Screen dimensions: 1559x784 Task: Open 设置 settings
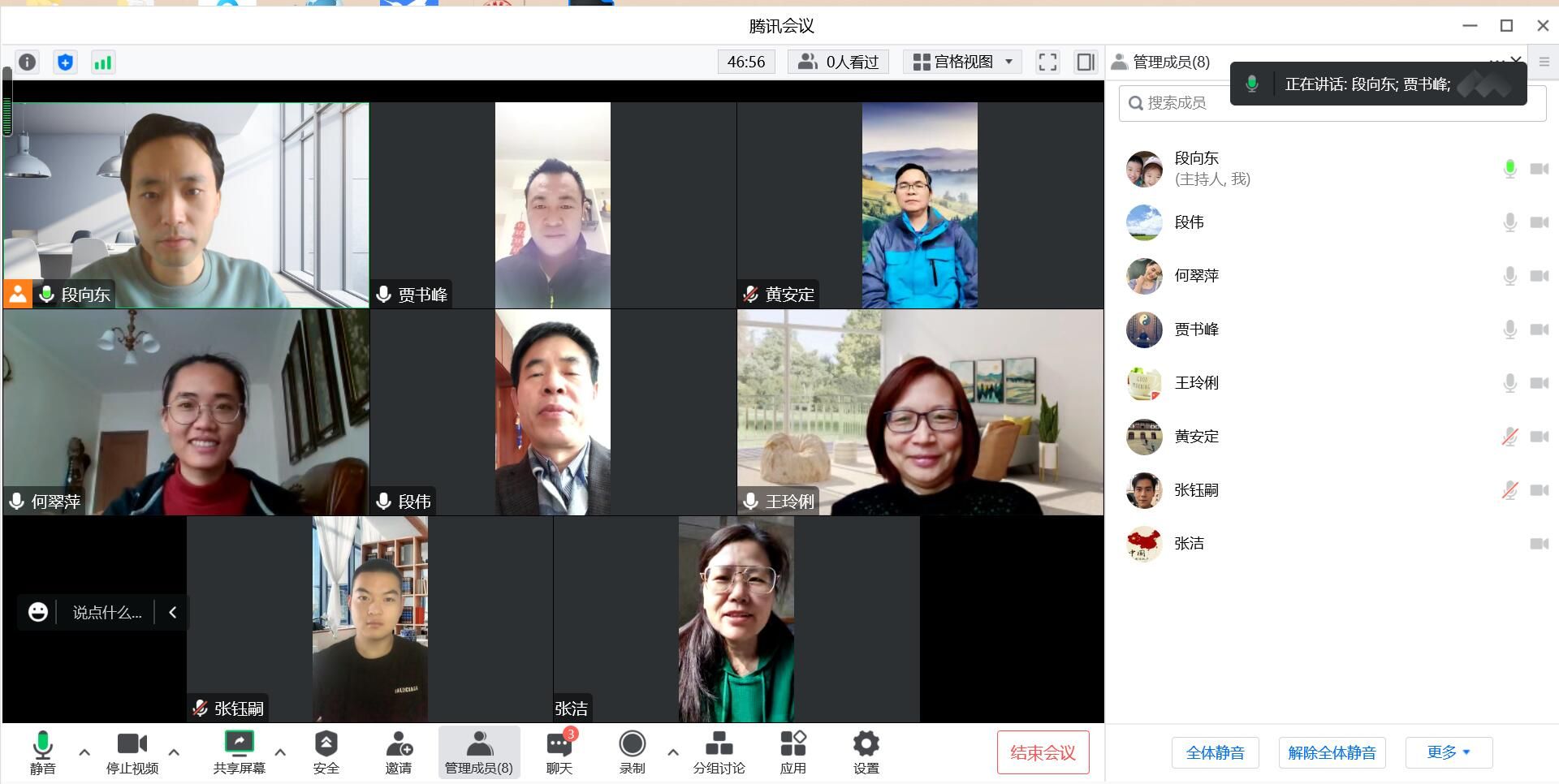coord(866,752)
